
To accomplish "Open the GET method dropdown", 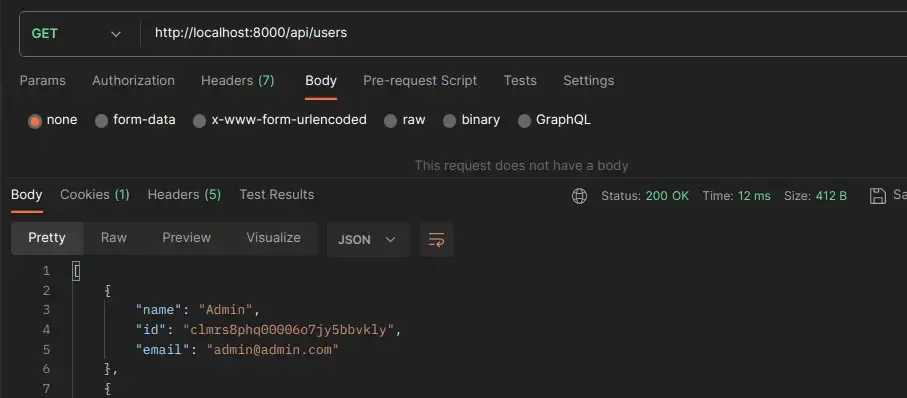I will 76,34.
